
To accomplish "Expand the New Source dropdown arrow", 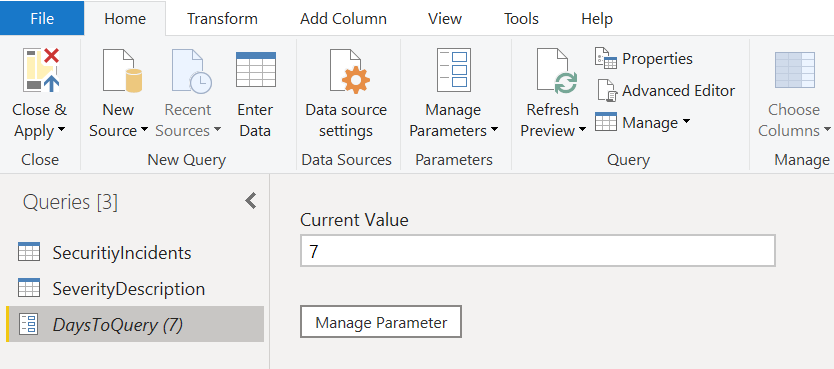I will (144, 130).
